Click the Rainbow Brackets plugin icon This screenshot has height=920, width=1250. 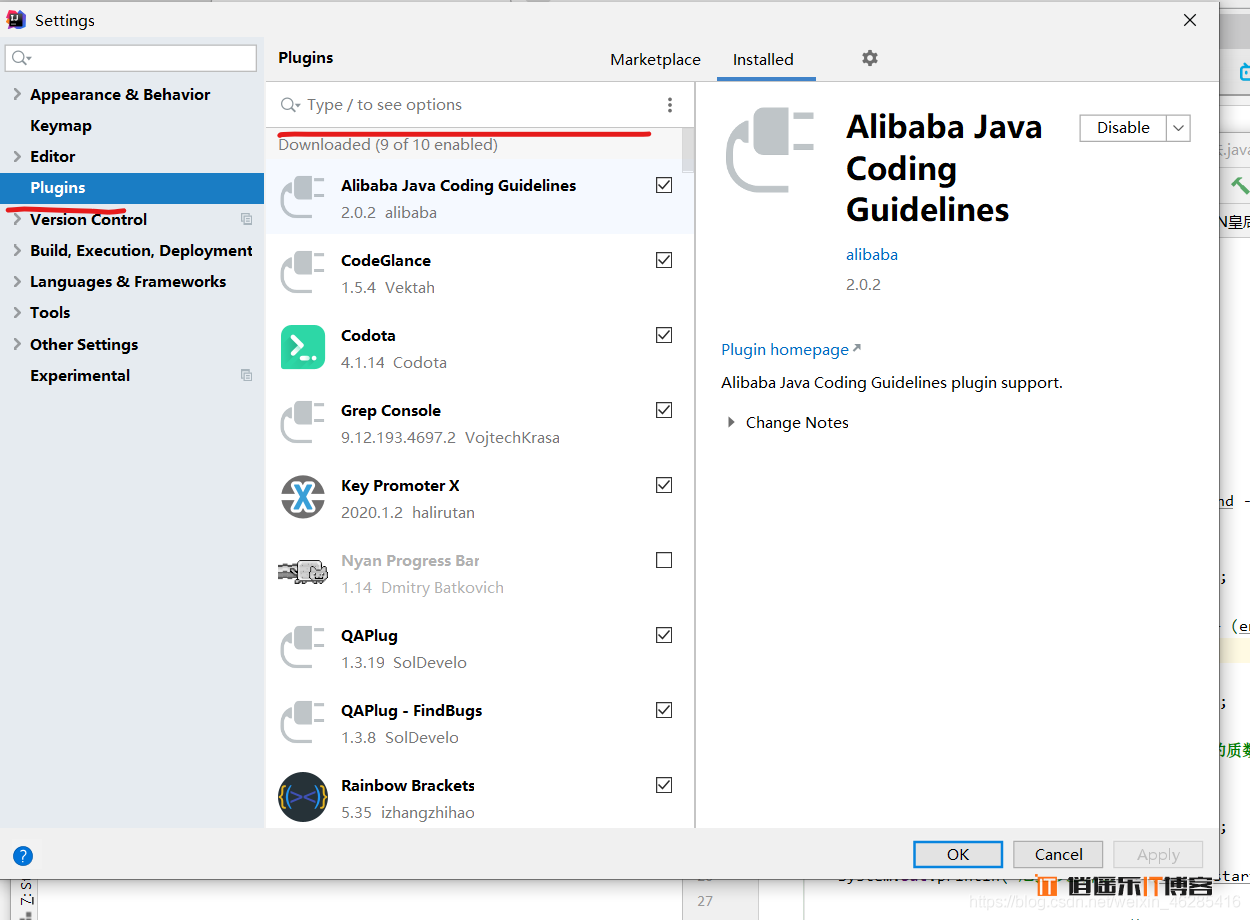point(303,797)
